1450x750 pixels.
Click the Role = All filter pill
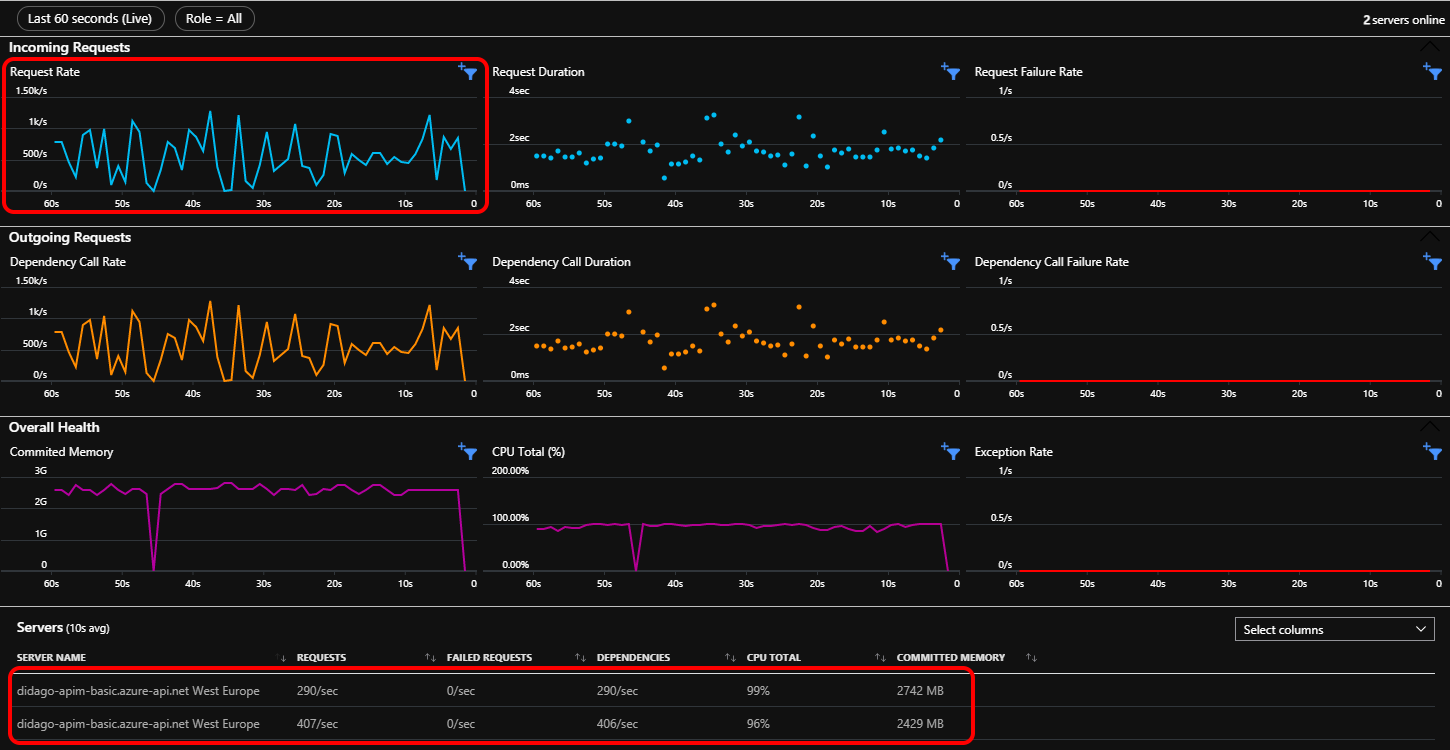pos(214,18)
